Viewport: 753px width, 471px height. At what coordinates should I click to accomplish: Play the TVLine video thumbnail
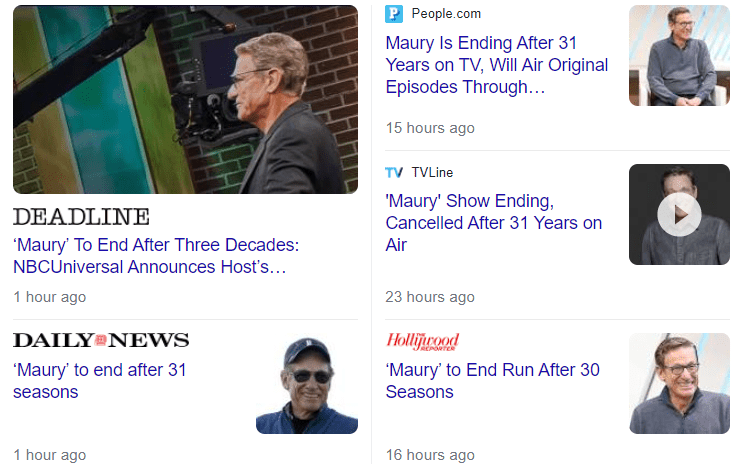click(679, 214)
